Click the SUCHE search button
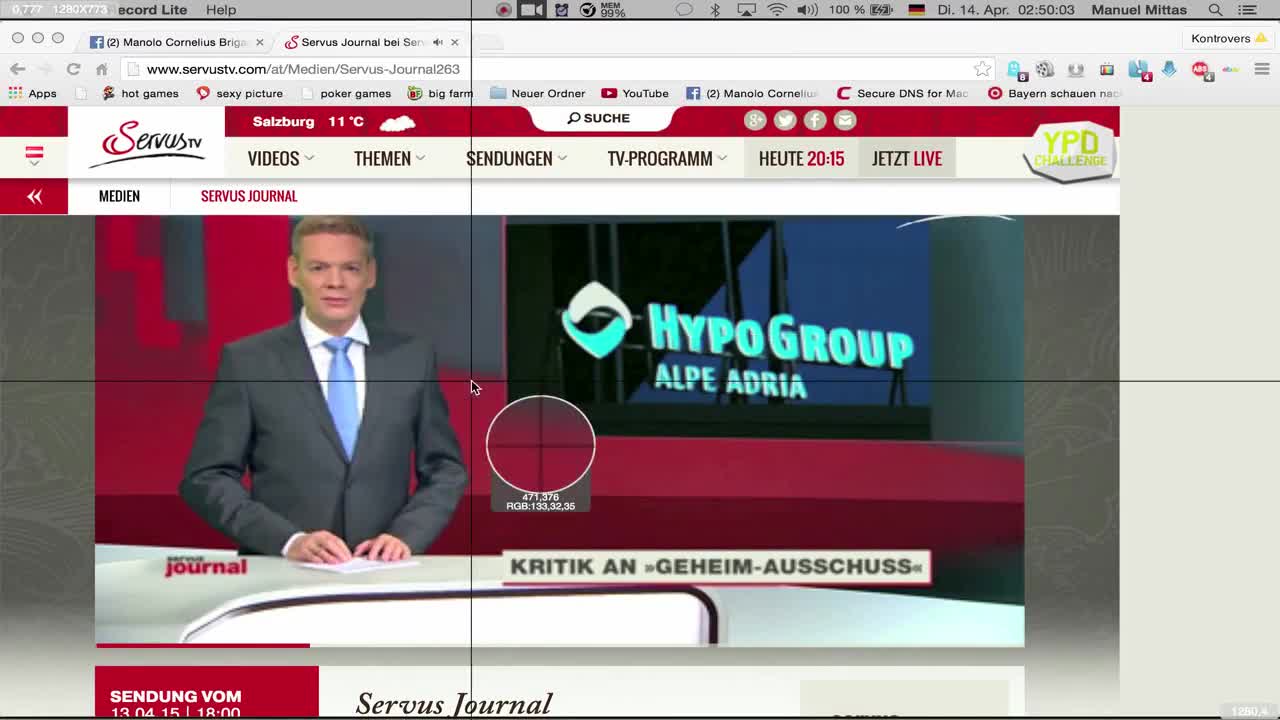 (x=599, y=118)
